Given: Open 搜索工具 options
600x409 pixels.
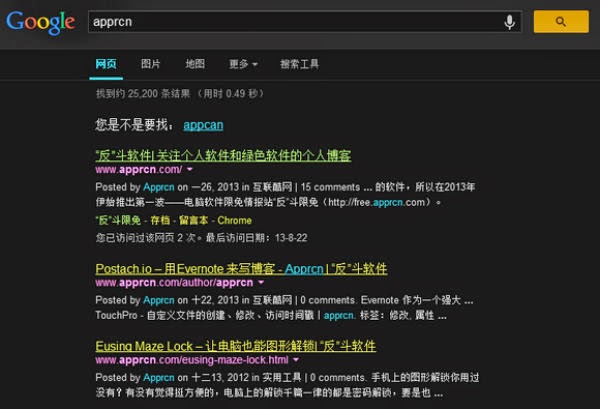Looking at the screenshot, I should point(299,64).
